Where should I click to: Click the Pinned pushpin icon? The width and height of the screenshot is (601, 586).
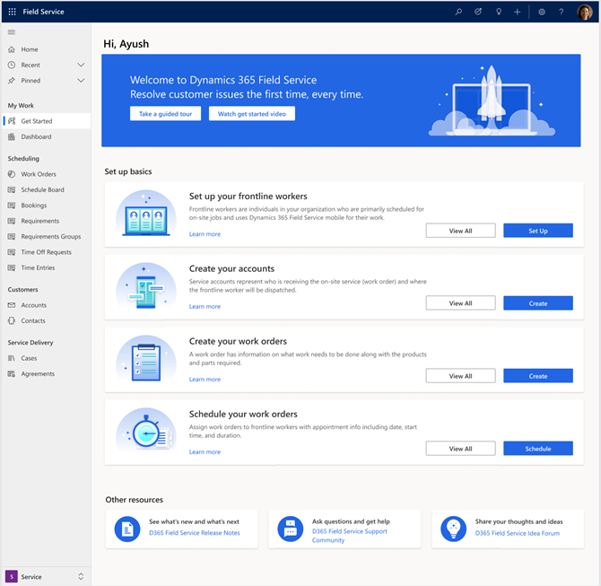tap(11, 80)
